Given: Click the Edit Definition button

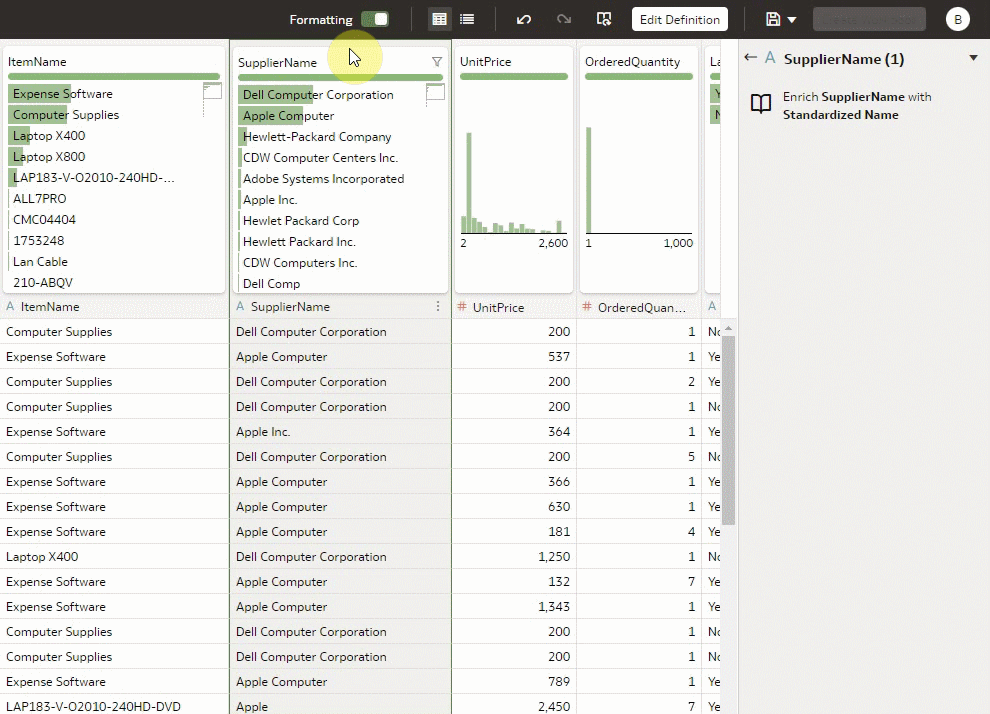Looking at the screenshot, I should pos(679,18).
